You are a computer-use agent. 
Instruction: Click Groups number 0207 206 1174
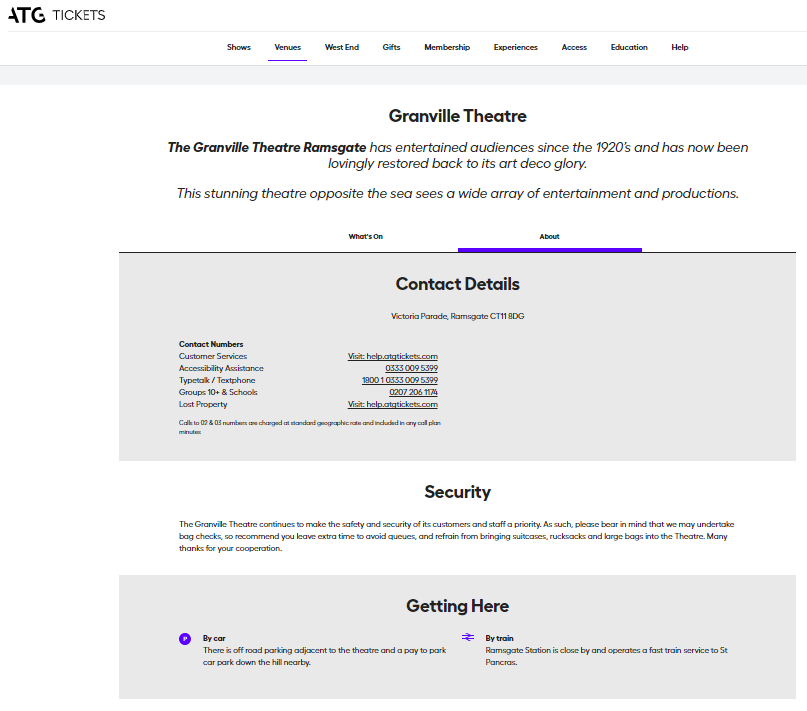pyautogui.click(x=413, y=392)
